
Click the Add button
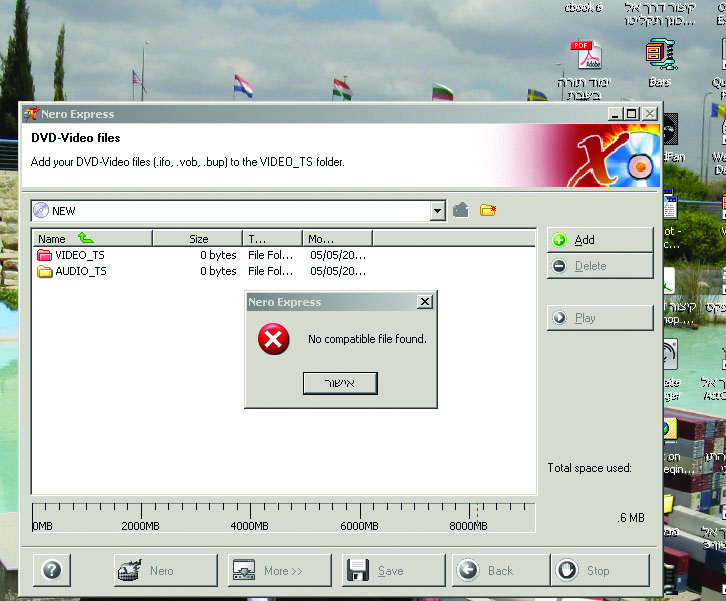(x=600, y=239)
